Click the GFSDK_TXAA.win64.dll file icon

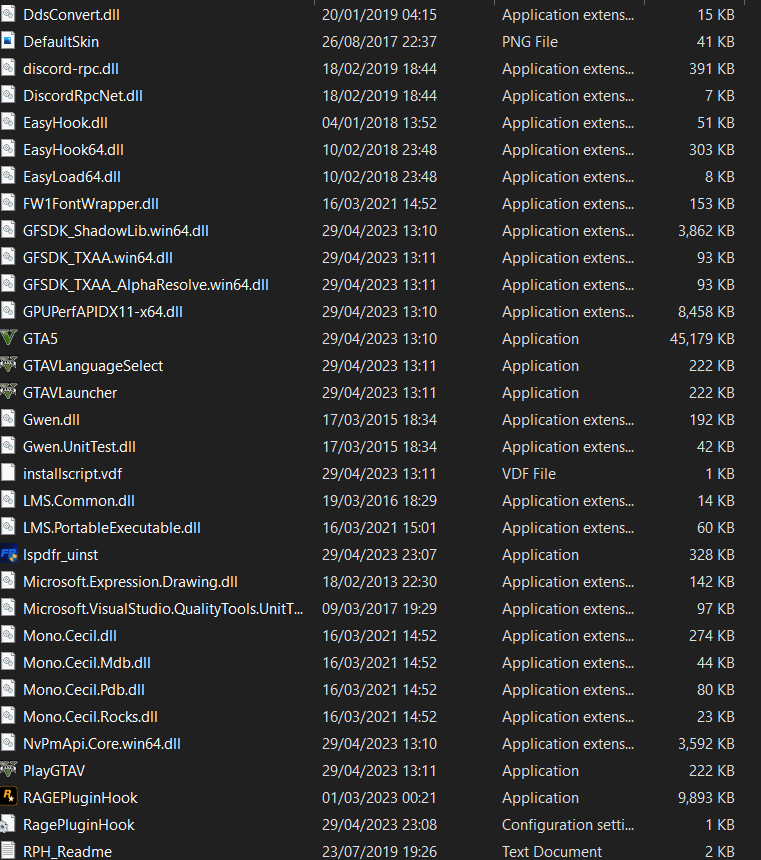(x=8, y=257)
